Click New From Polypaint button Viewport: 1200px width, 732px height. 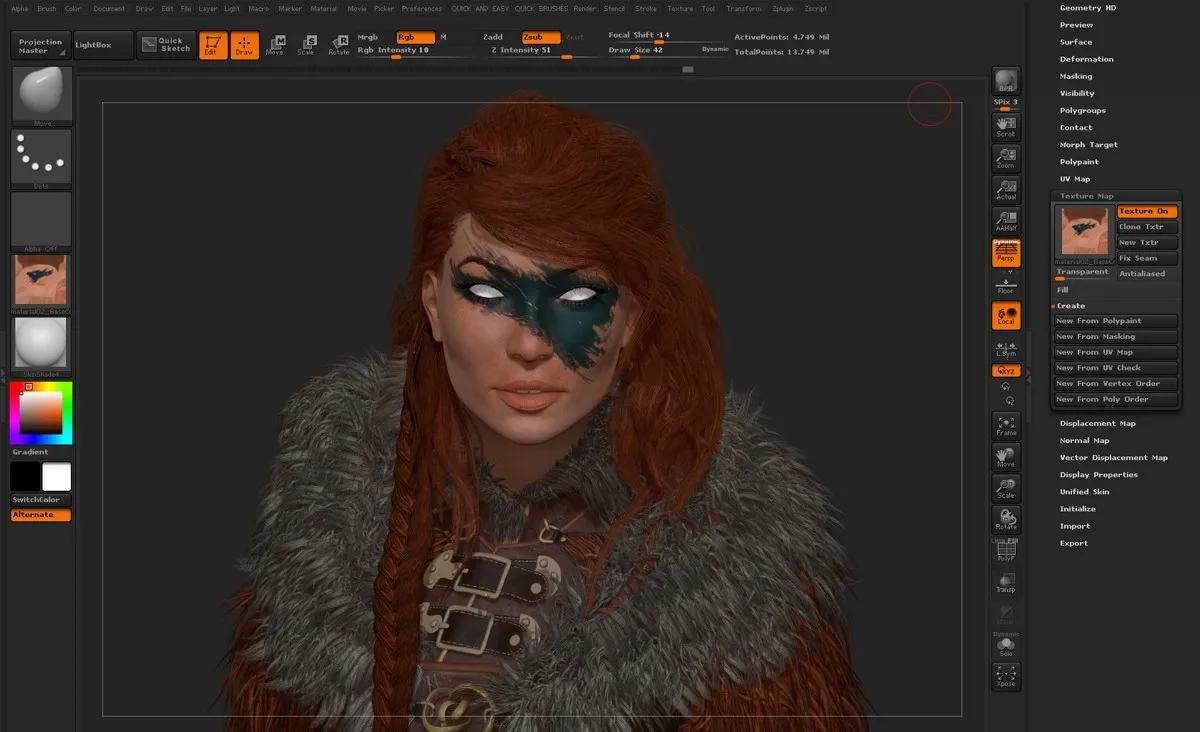tap(1115, 320)
